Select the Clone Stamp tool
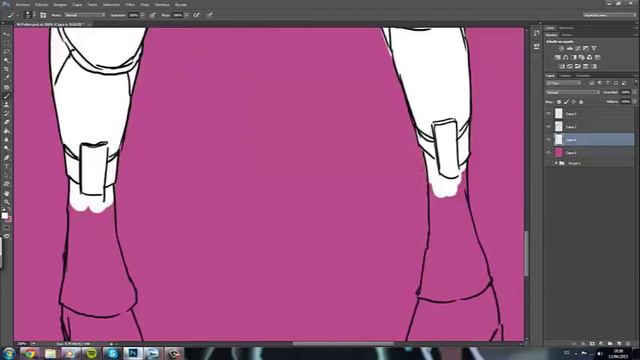The height and width of the screenshot is (360, 640). click(6, 104)
